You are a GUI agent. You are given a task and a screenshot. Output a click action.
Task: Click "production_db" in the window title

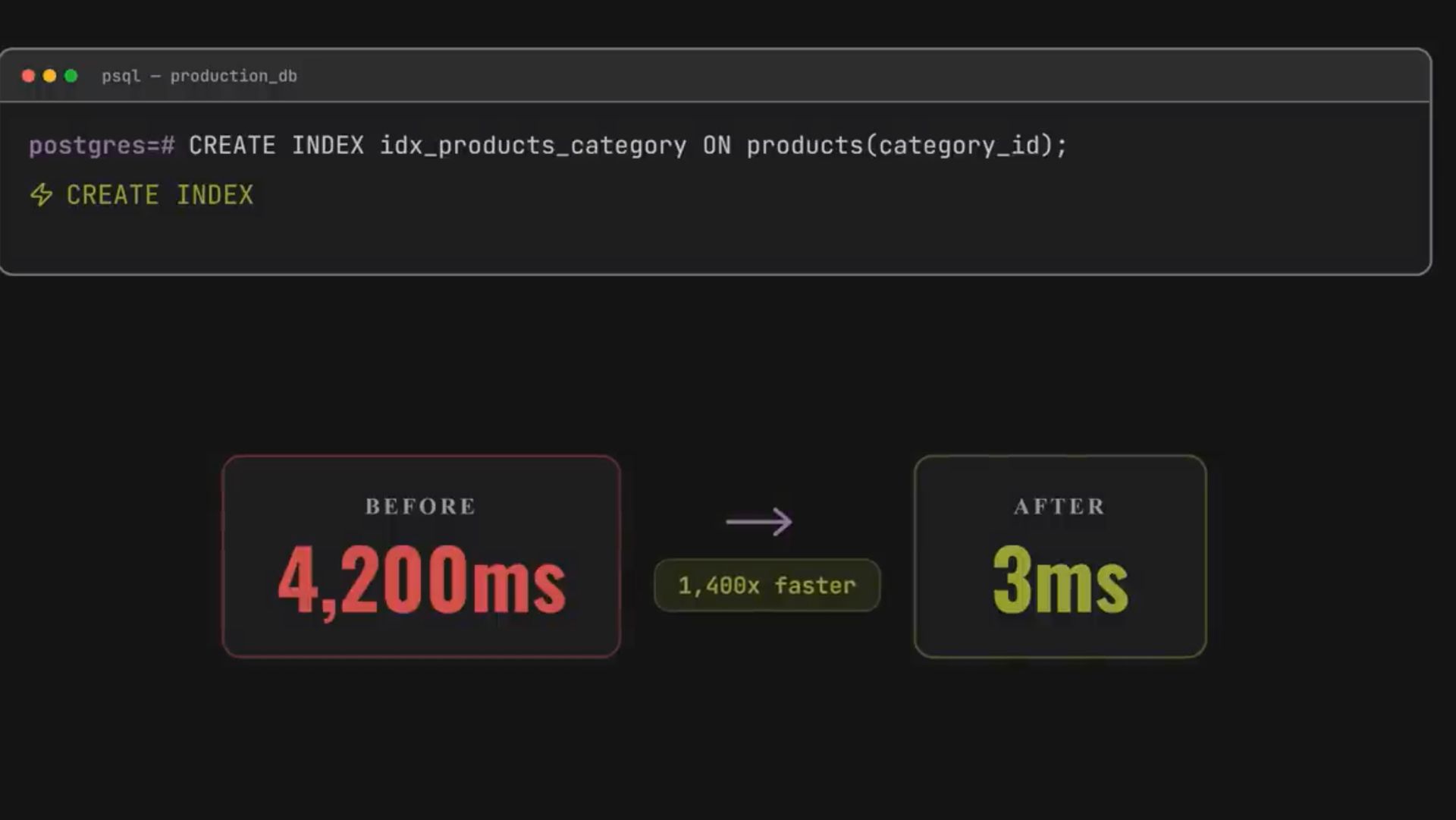point(234,76)
